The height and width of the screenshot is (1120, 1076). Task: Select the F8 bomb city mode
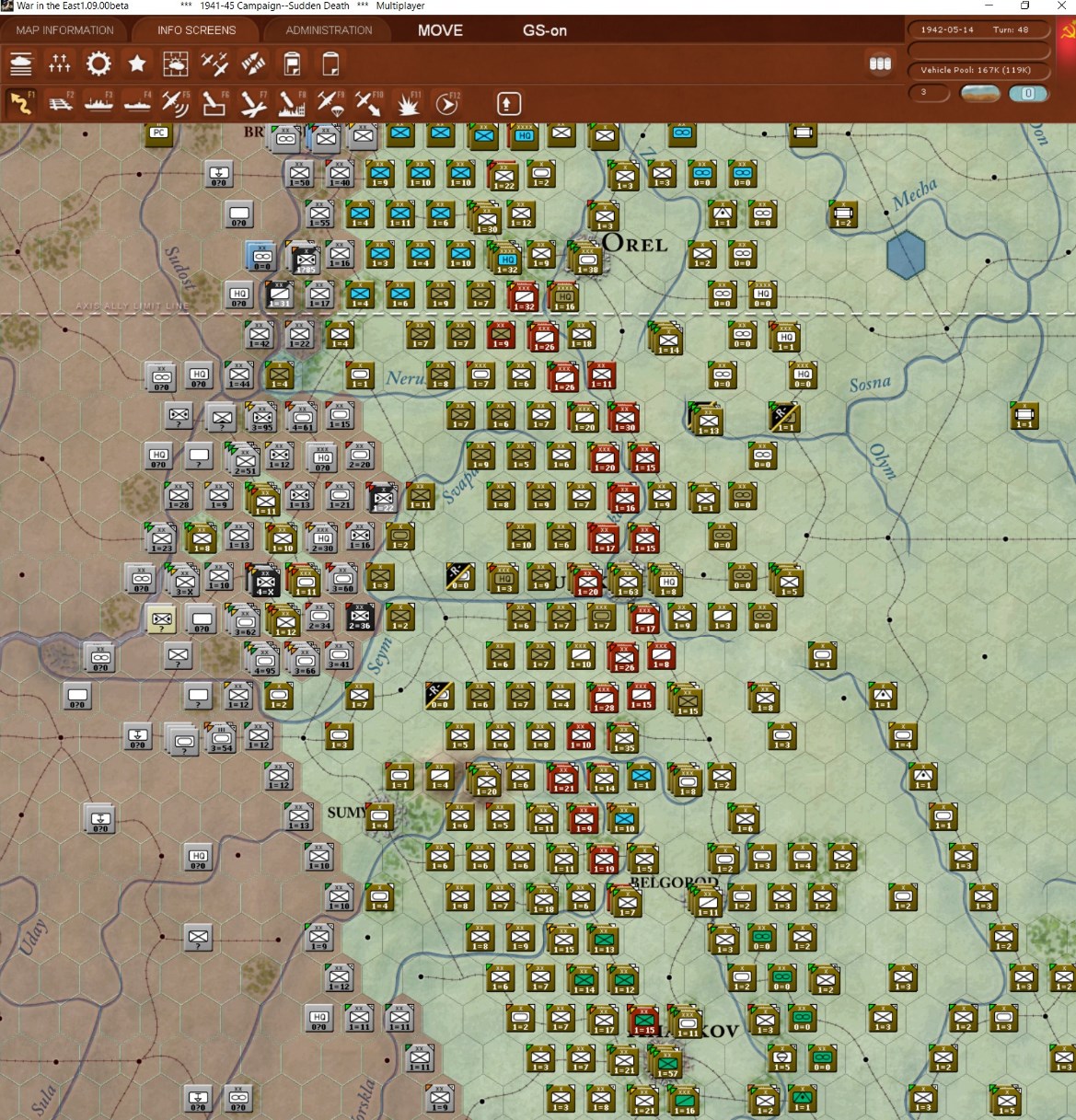[x=292, y=103]
